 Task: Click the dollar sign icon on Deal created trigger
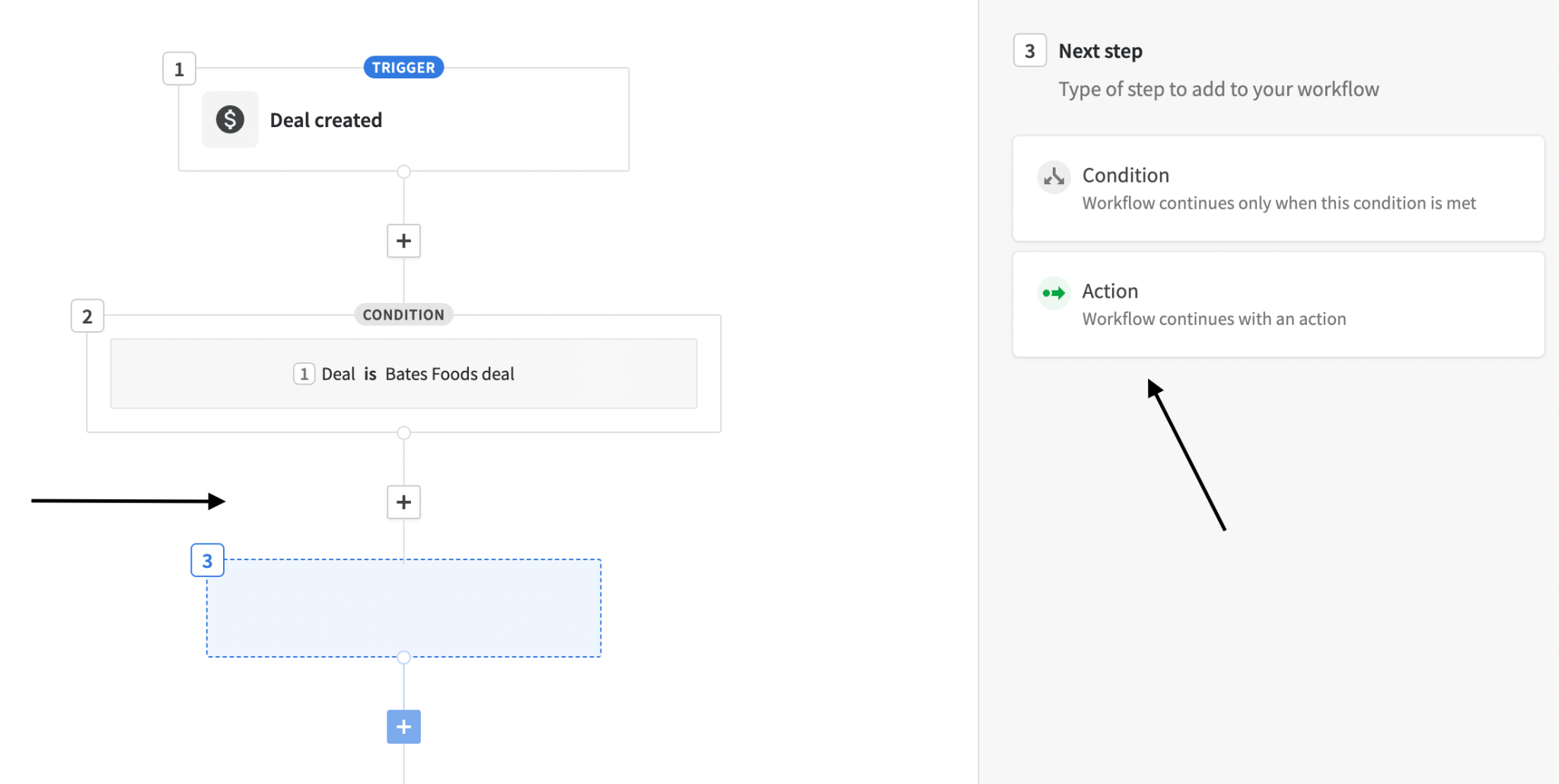point(230,119)
